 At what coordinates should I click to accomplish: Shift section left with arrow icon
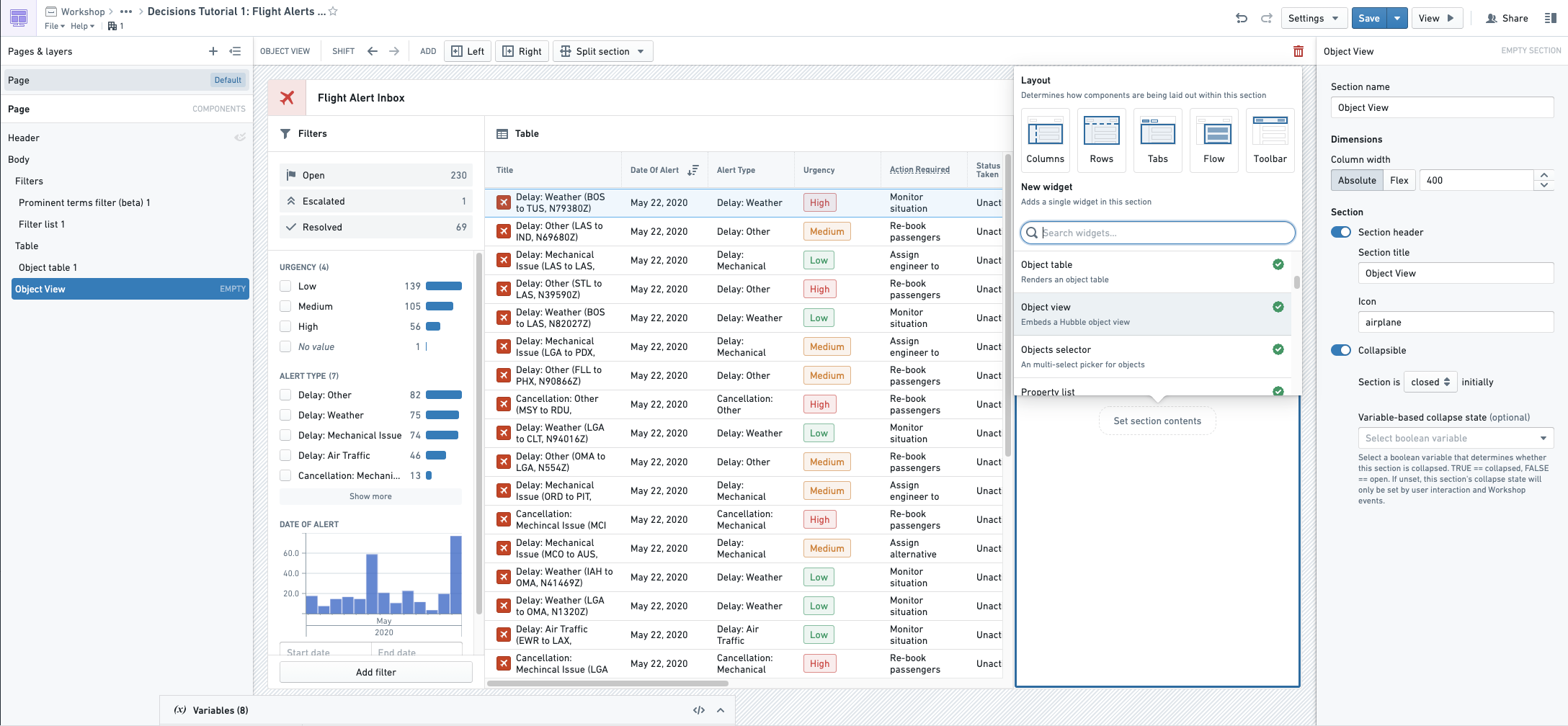coord(373,51)
